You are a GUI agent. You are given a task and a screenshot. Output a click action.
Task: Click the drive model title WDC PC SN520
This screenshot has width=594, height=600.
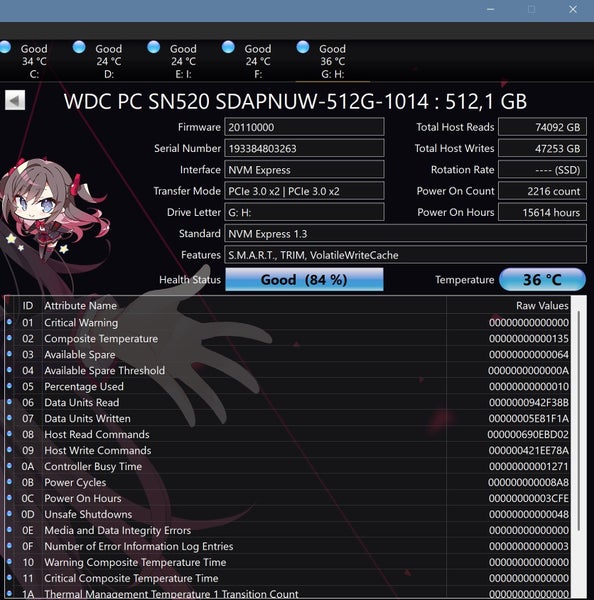coord(295,102)
